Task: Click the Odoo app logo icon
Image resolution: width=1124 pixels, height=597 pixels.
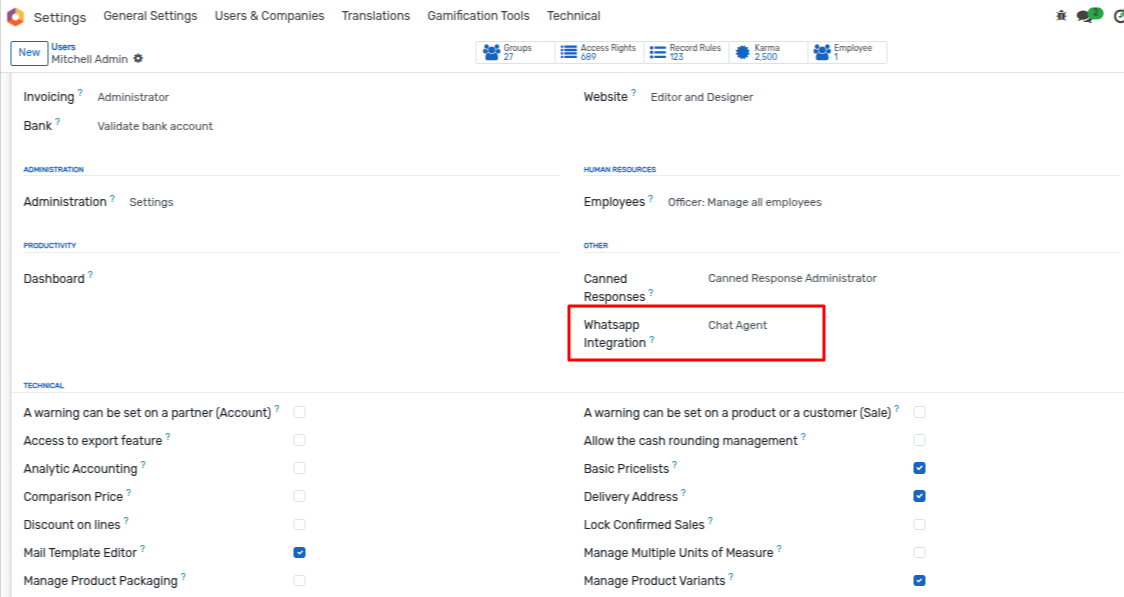Action: 15,16
